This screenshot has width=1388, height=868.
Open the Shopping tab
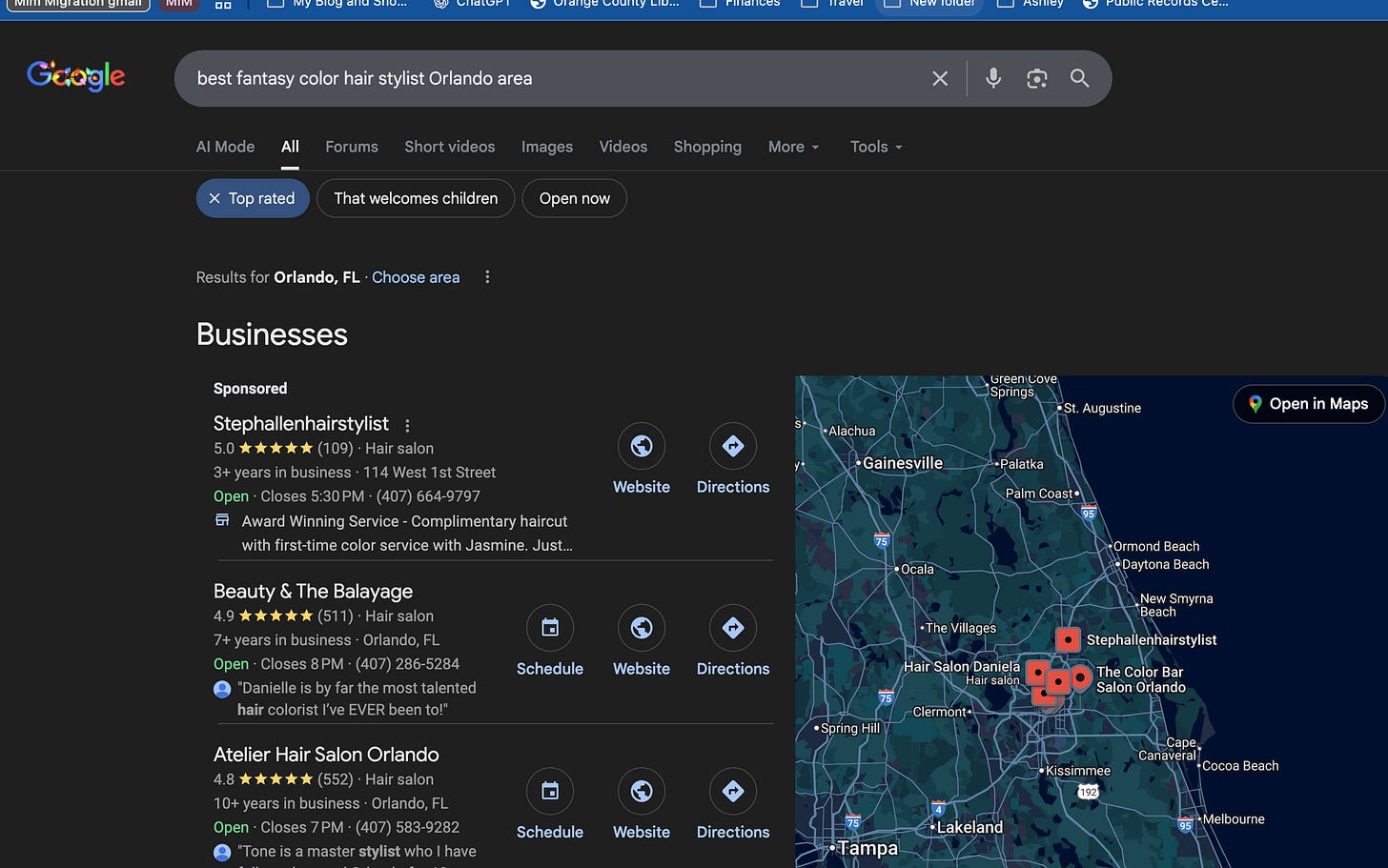[707, 147]
